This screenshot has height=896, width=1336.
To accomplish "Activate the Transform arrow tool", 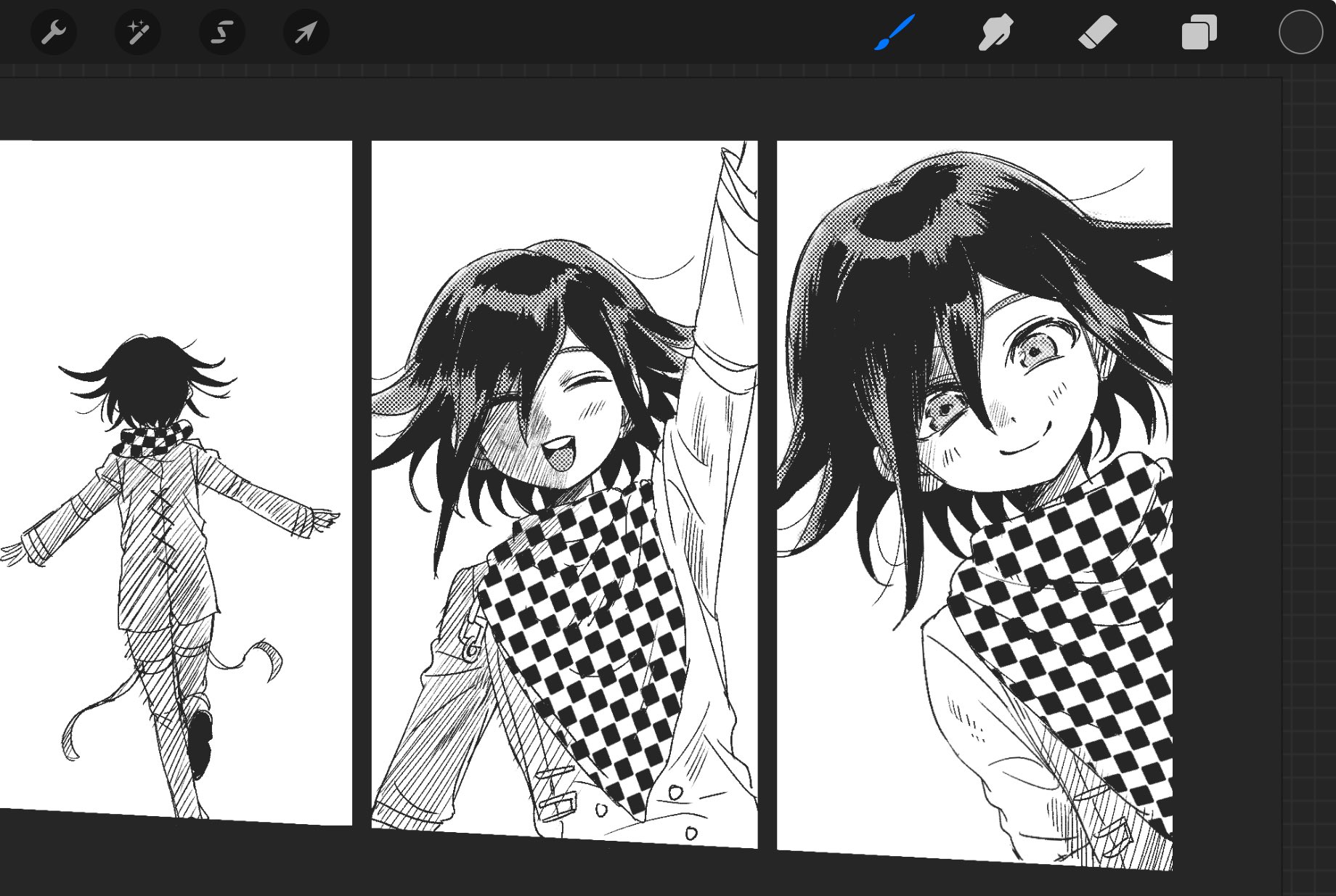I will click(x=306, y=33).
